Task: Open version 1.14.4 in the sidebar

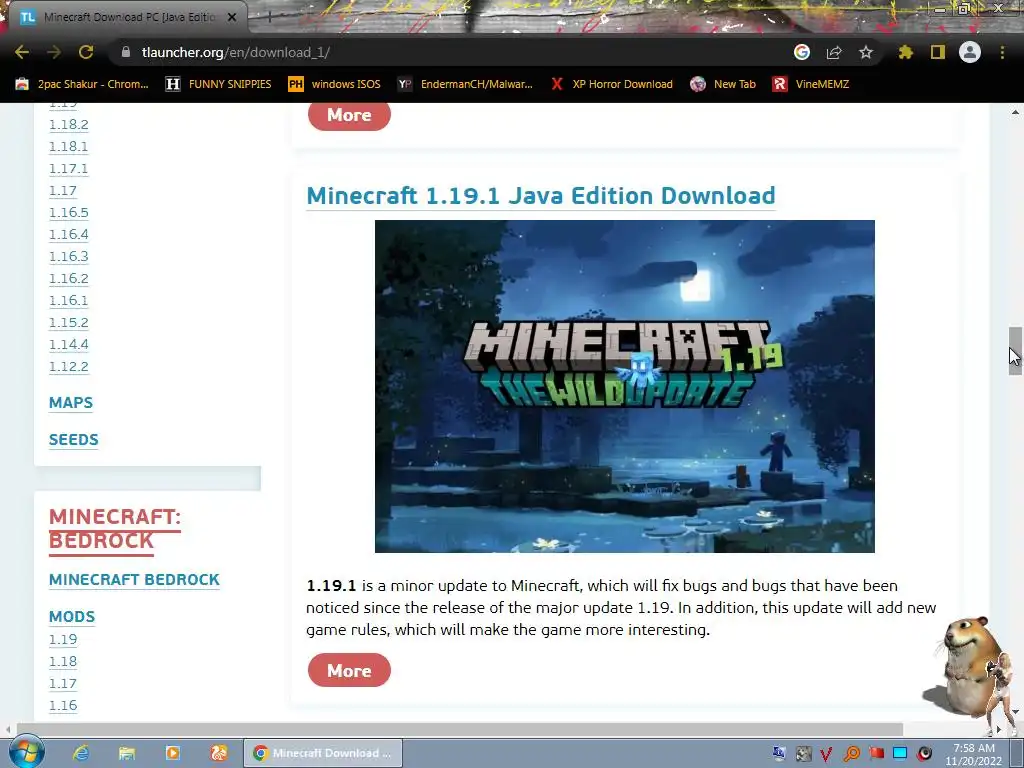Action: [69, 344]
